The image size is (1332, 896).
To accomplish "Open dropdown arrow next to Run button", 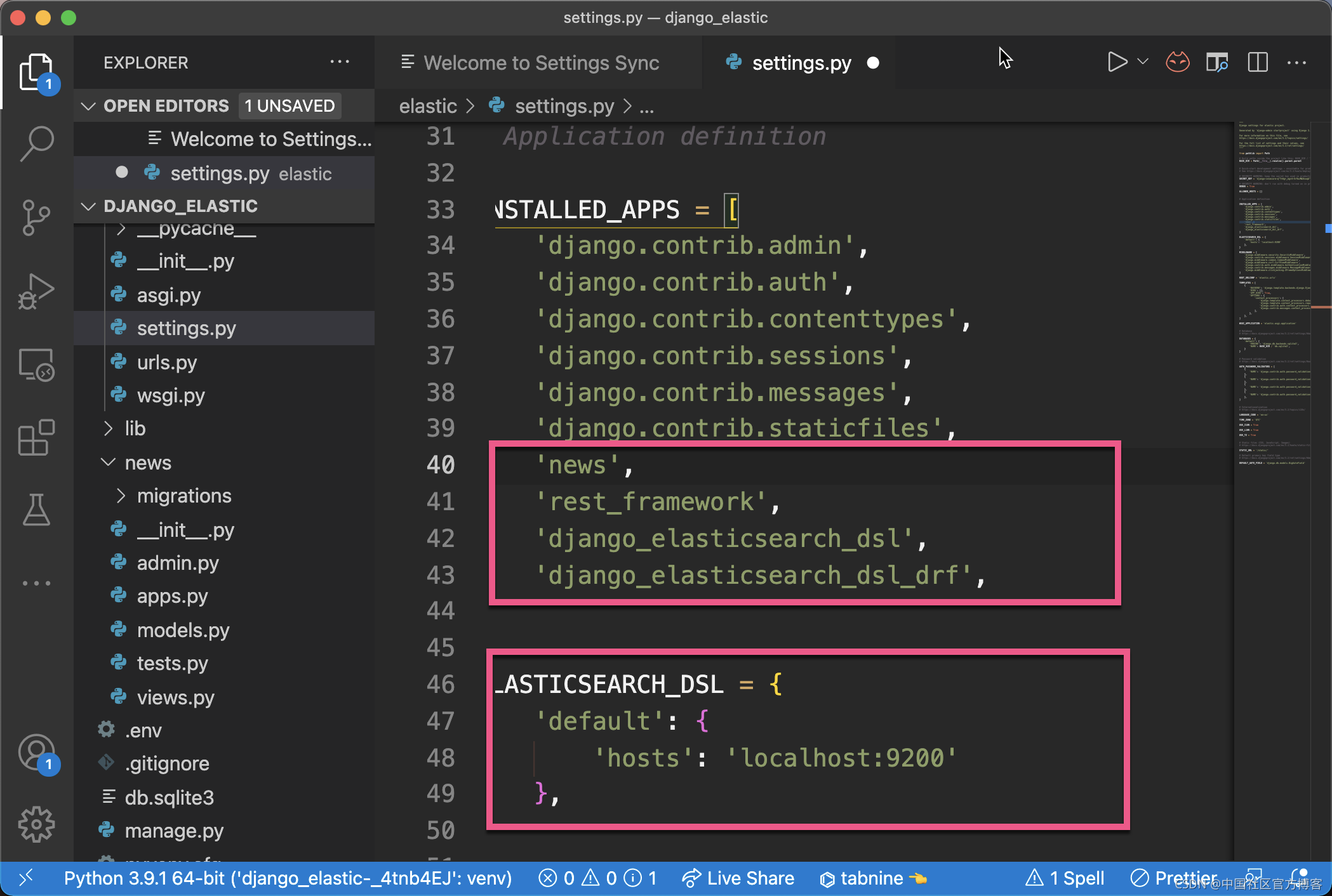I will 1143,62.
